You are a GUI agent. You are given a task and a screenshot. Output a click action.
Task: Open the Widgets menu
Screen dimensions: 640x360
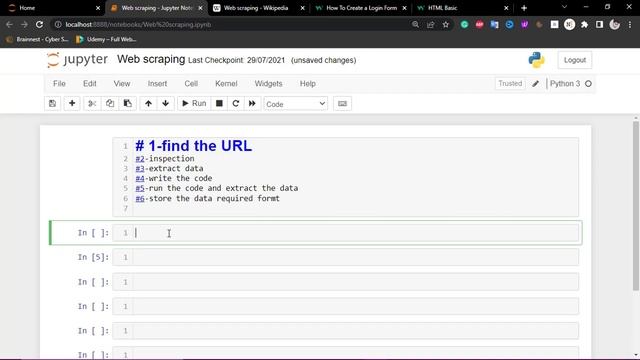[268, 84]
